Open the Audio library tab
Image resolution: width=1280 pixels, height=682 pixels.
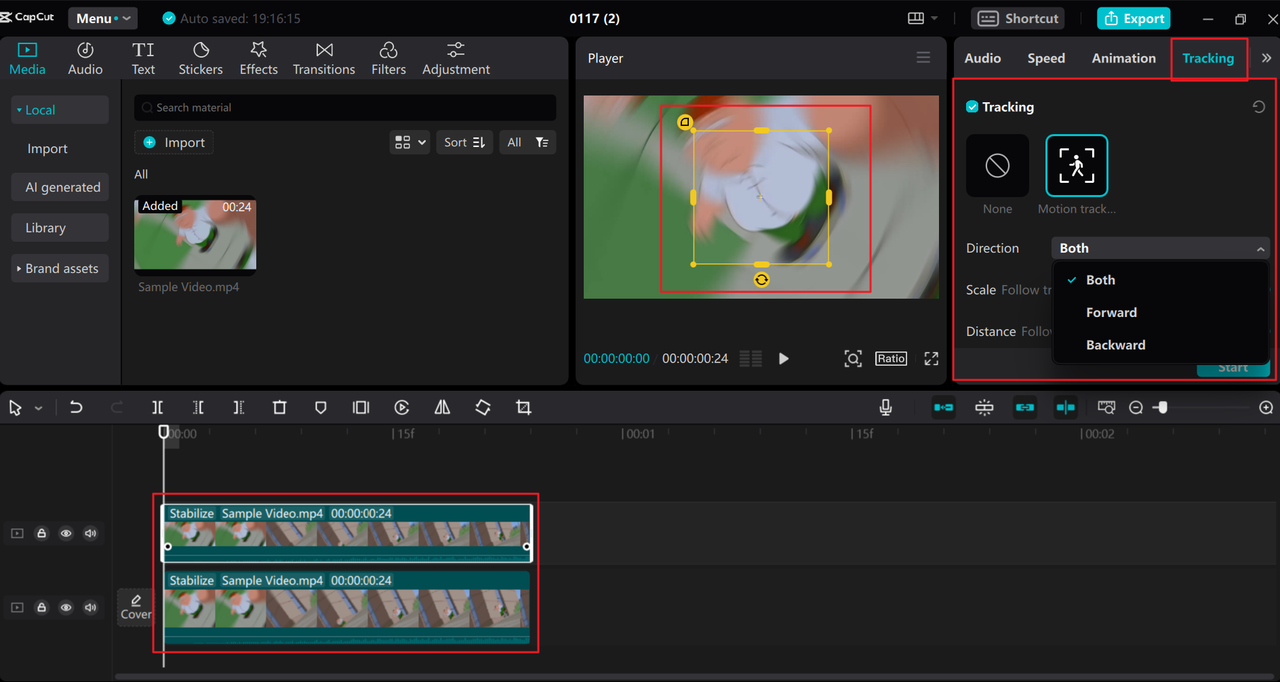point(85,59)
